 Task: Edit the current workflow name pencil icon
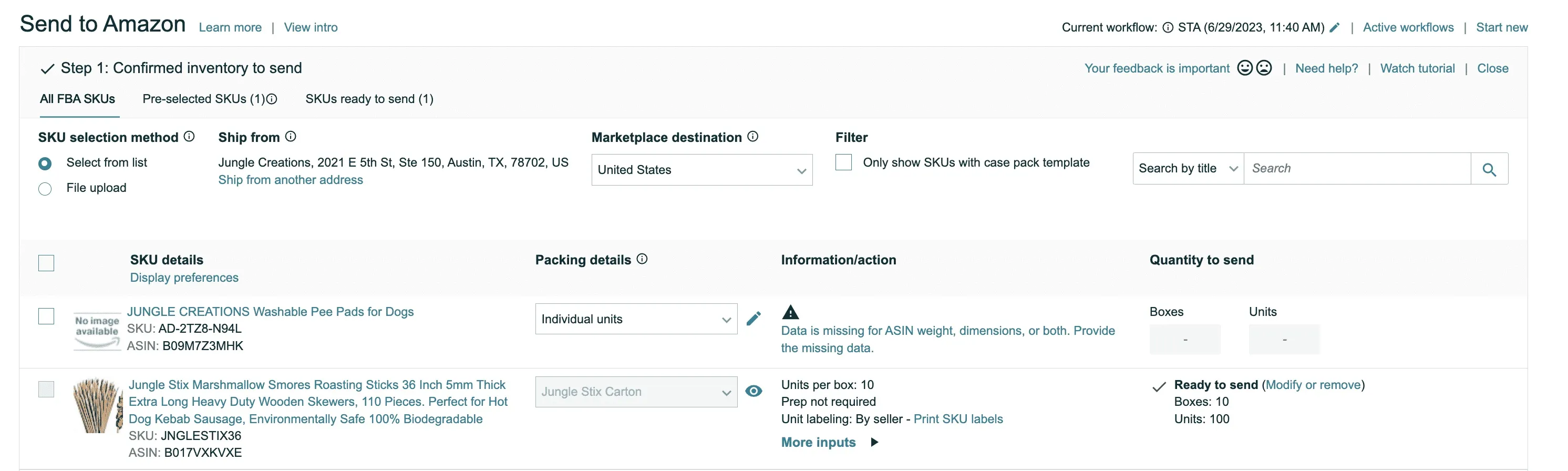[1334, 27]
